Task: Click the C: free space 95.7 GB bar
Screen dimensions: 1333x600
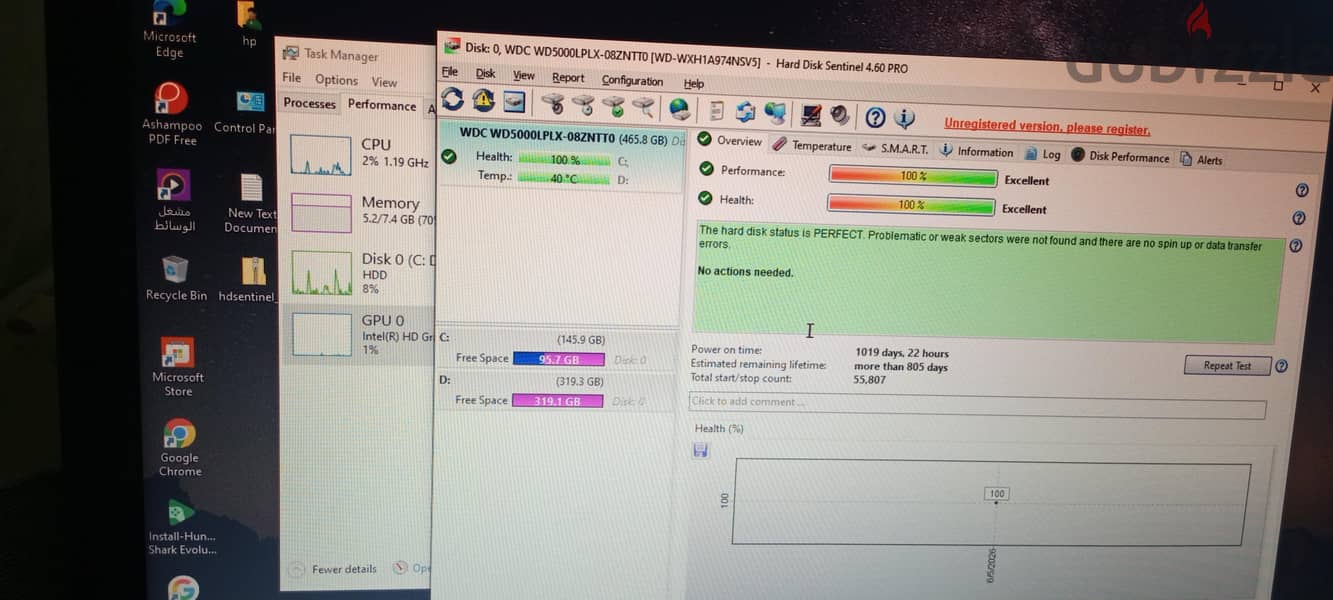Action: (558, 359)
